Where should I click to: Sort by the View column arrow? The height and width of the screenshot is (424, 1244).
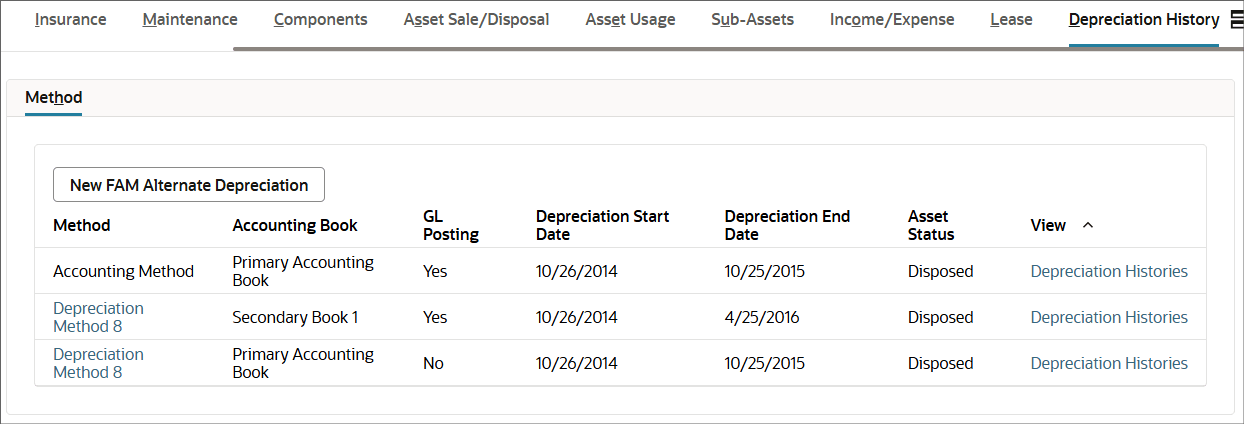pyautogui.click(x=1088, y=226)
